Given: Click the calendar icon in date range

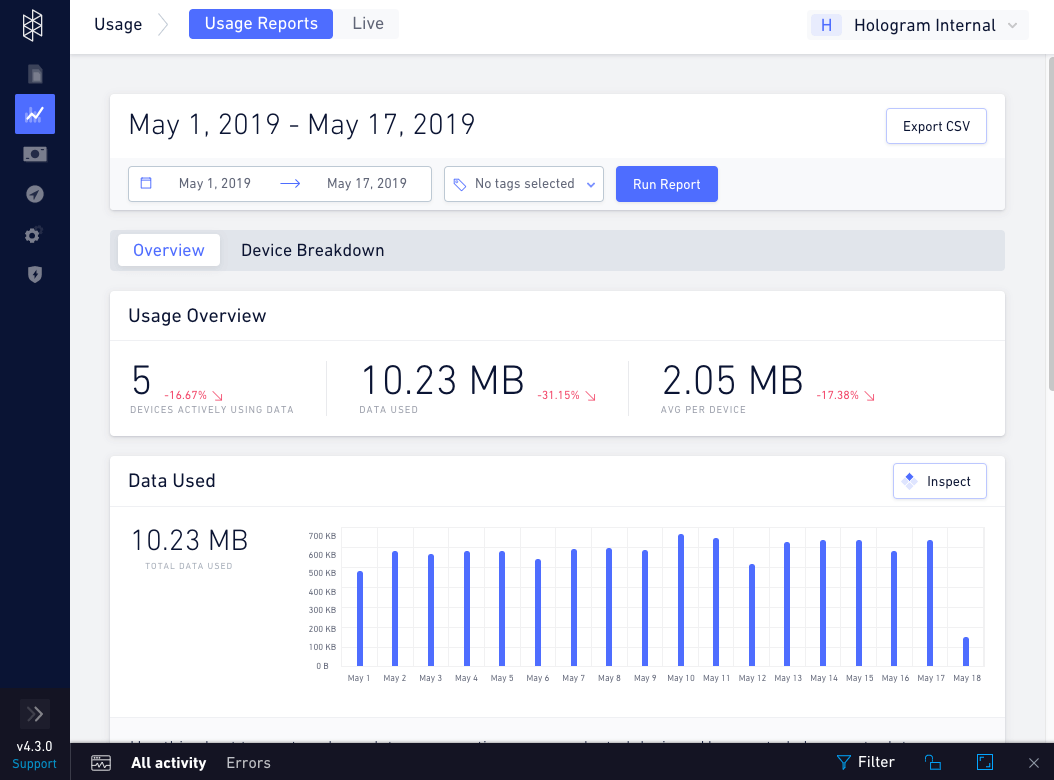Looking at the screenshot, I should click(x=146, y=183).
